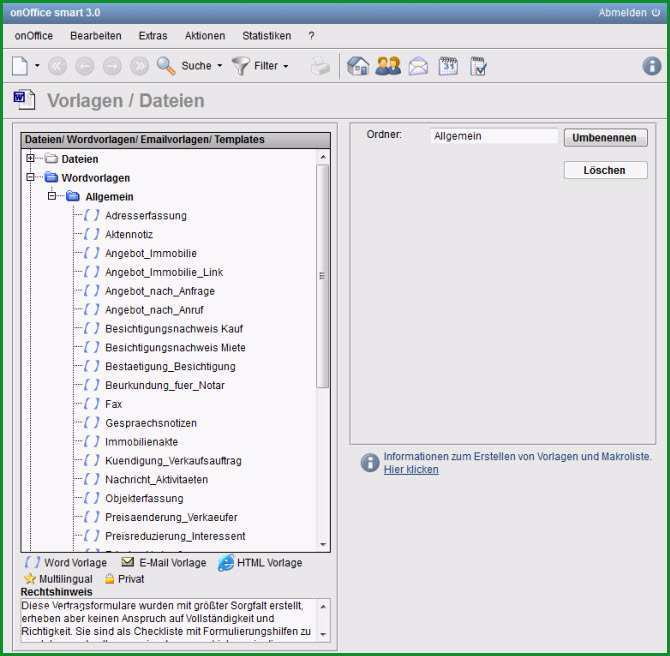Click the print icon in toolbar
Viewport: 670px width, 656px height.
pos(320,66)
